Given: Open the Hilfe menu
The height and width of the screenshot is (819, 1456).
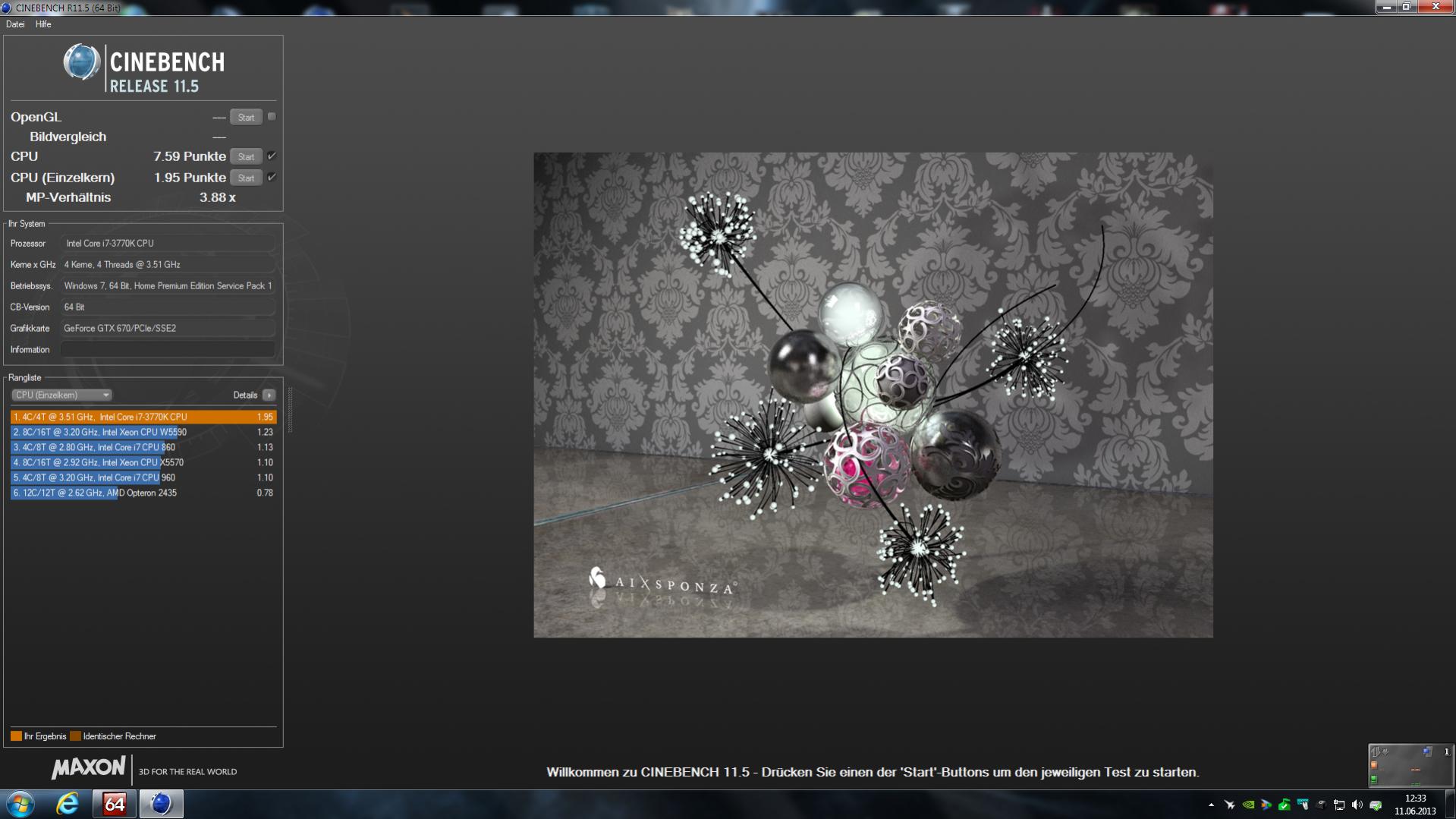Looking at the screenshot, I should coord(43,24).
